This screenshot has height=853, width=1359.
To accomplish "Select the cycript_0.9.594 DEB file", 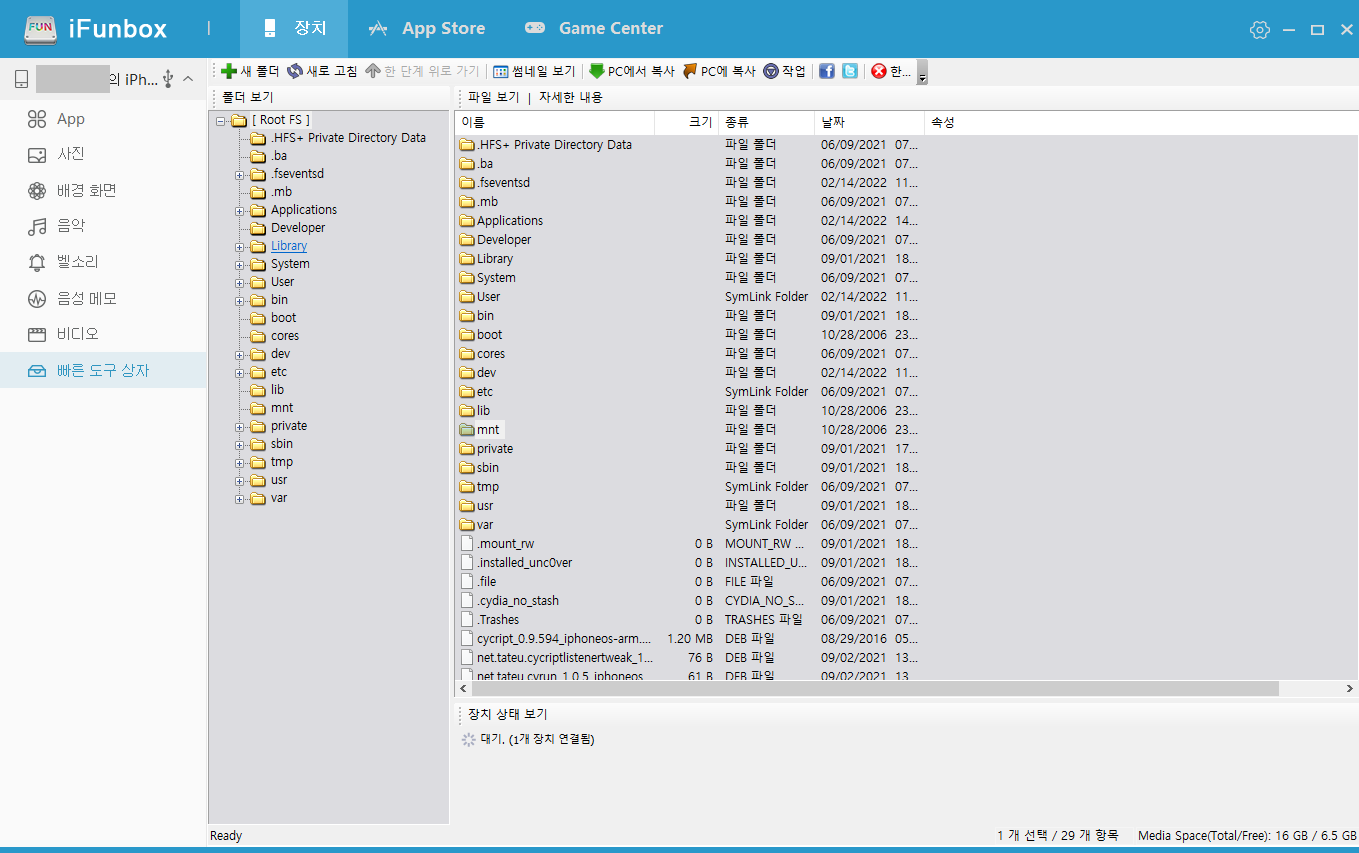I will pyautogui.click(x=562, y=639).
